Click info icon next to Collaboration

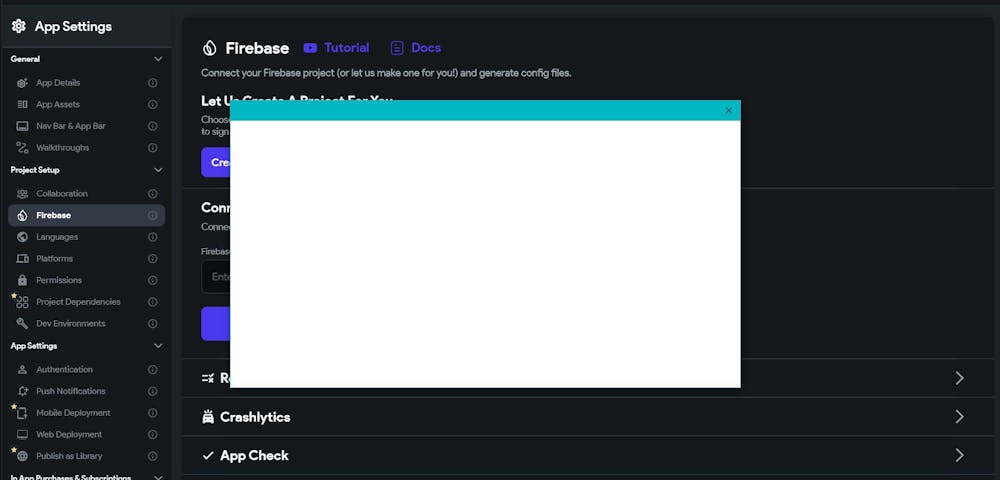[152, 194]
